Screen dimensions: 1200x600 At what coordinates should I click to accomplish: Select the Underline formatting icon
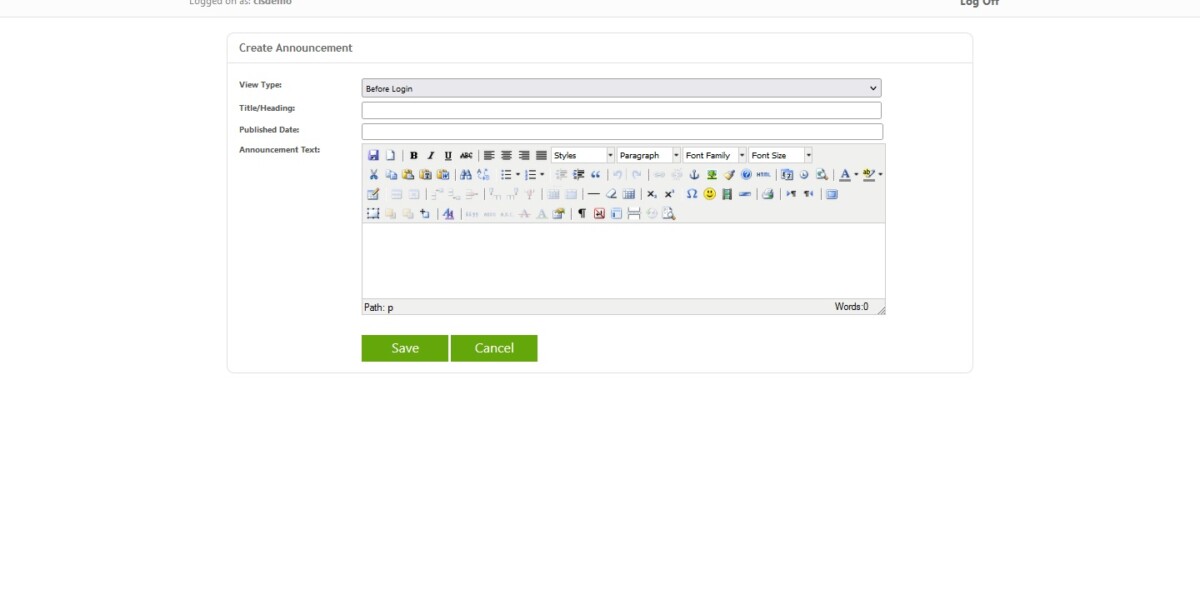445,155
